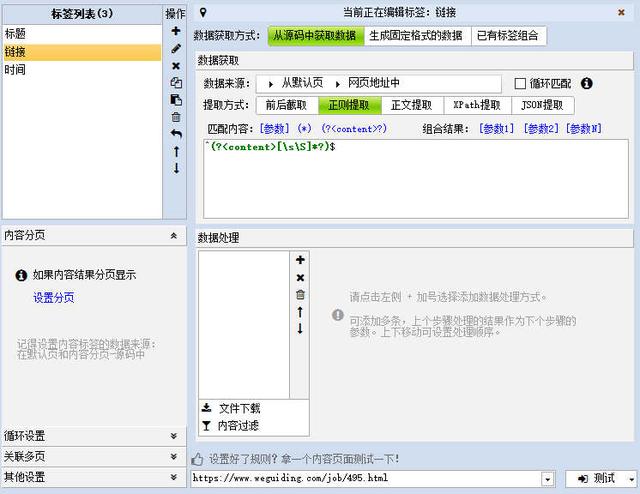Select 时间 in the label list
This screenshot has width=640, height=494.
[x=15, y=70]
